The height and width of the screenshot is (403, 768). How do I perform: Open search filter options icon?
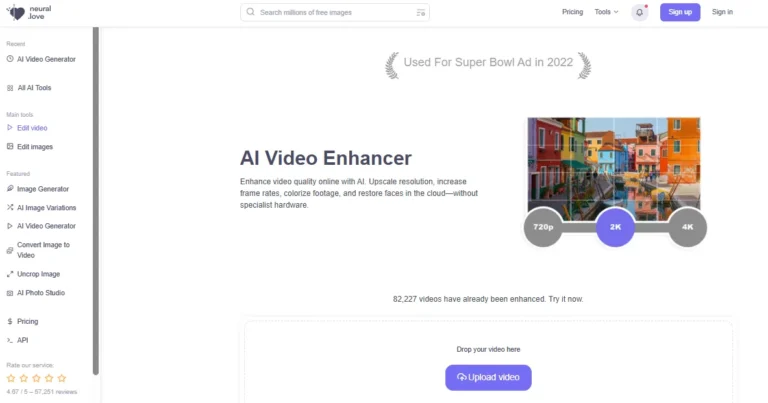click(420, 12)
